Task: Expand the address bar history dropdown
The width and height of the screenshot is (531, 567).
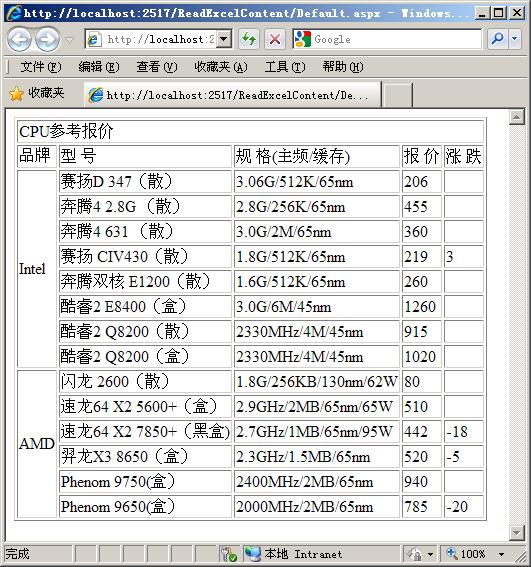Action: pos(224,39)
